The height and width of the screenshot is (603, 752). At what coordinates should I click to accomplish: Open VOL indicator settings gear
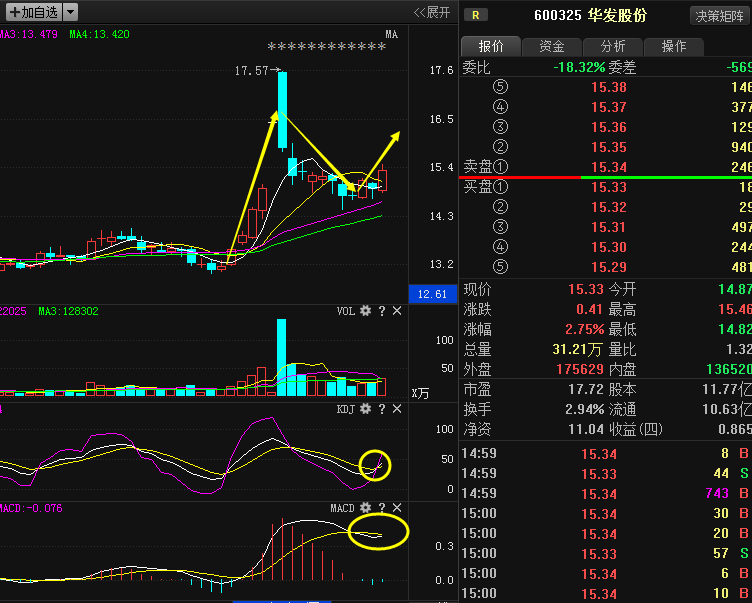[365, 311]
